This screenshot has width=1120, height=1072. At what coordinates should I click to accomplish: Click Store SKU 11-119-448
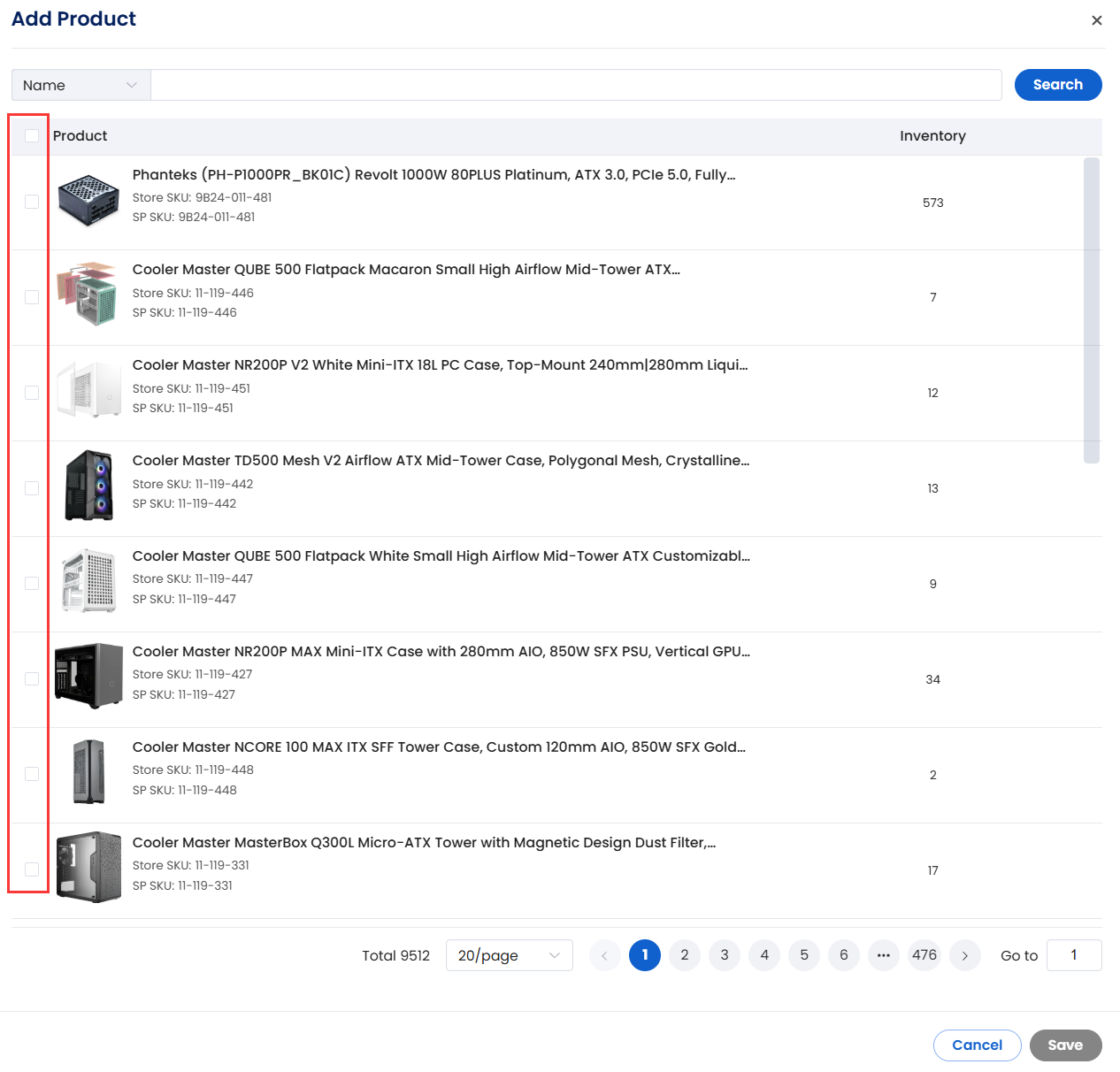(x=193, y=770)
